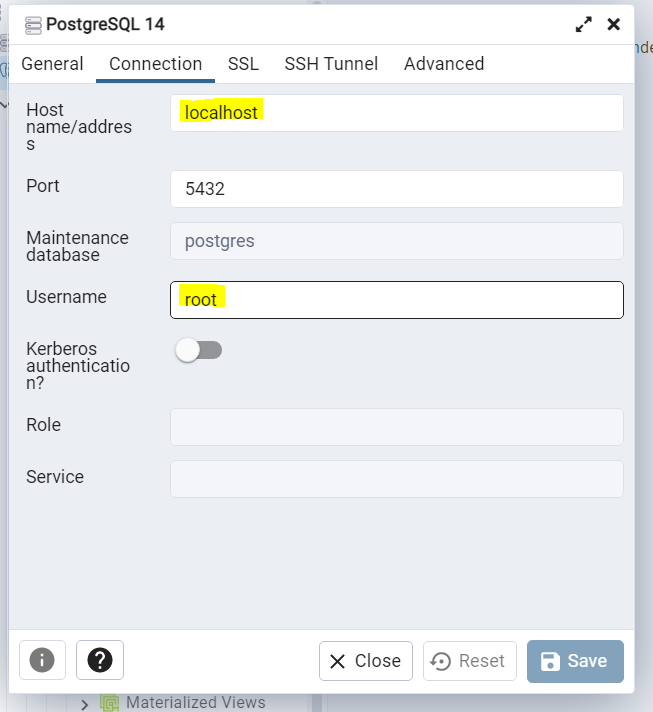
Task: Open the SSL tab
Action: (243, 64)
